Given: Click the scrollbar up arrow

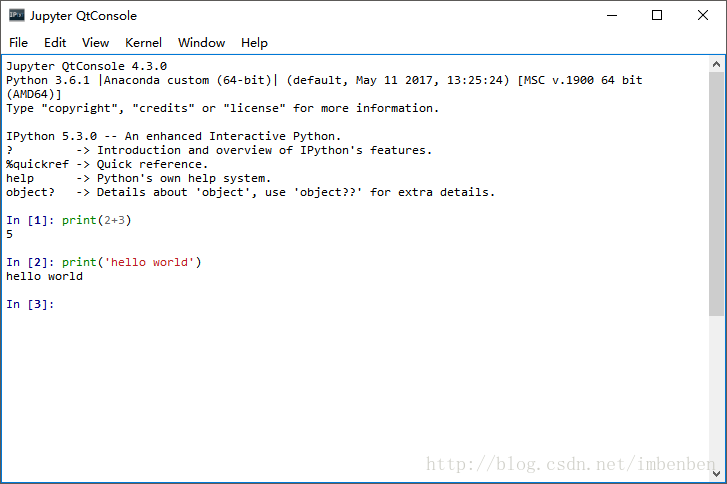Looking at the screenshot, I should click(718, 64).
